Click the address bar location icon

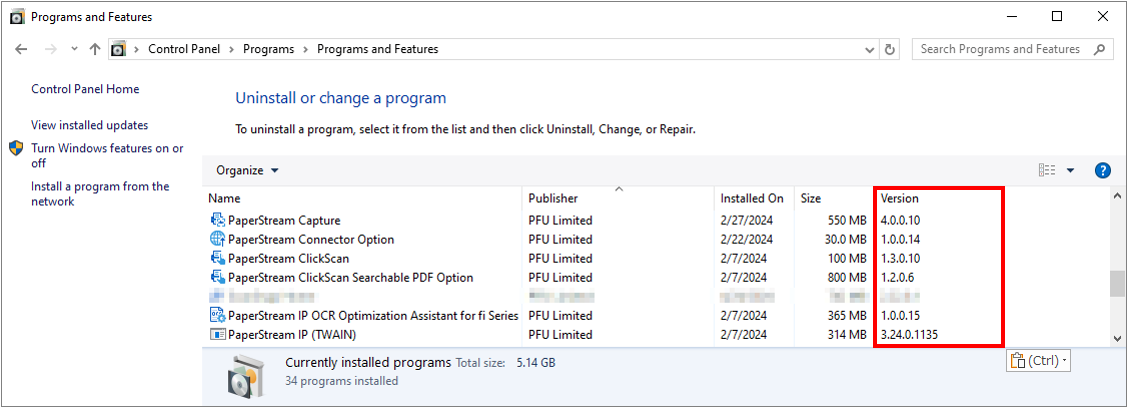pyautogui.click(x=118, y=50)
